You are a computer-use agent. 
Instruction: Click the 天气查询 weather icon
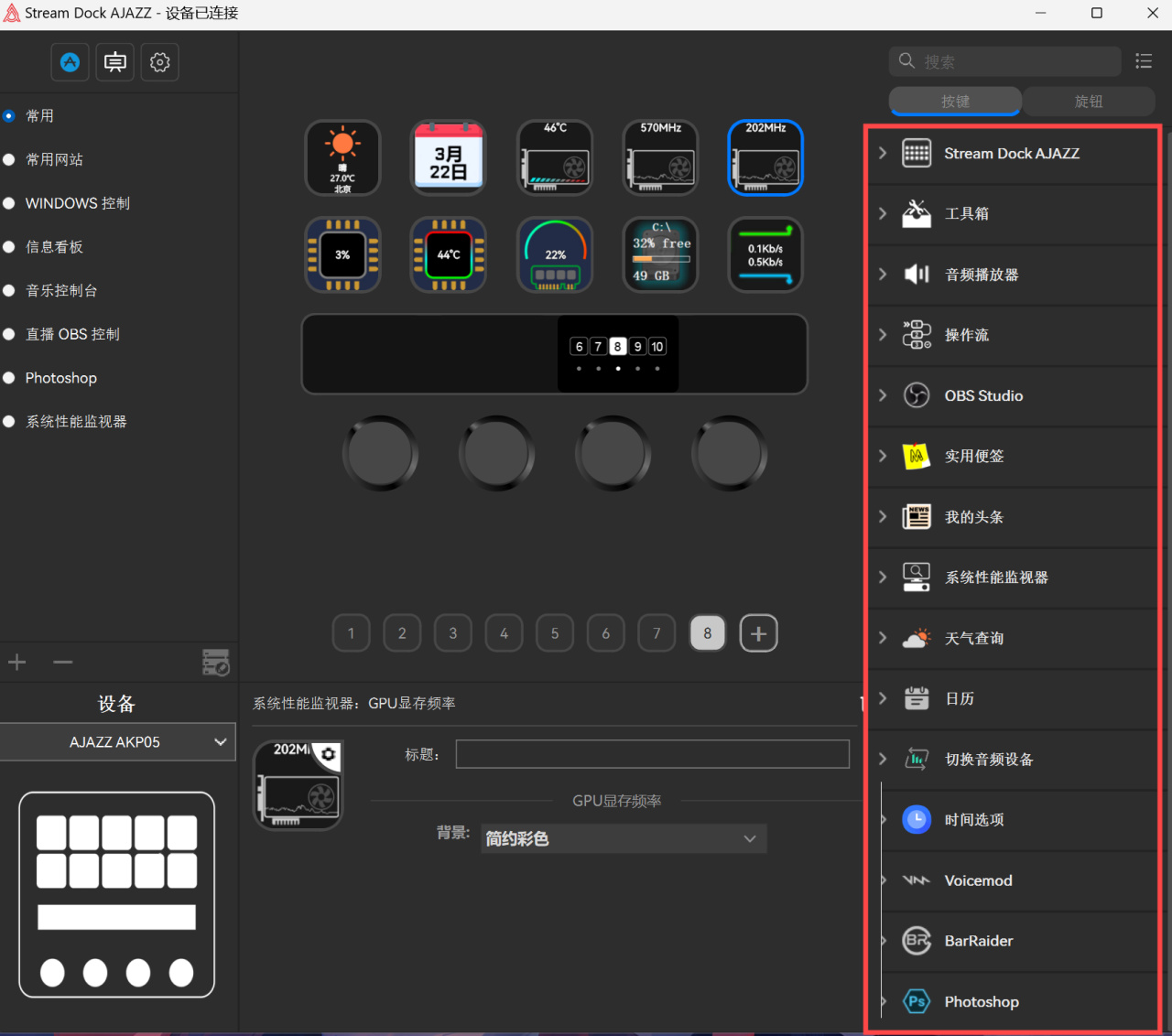click(x=917, y=638)
